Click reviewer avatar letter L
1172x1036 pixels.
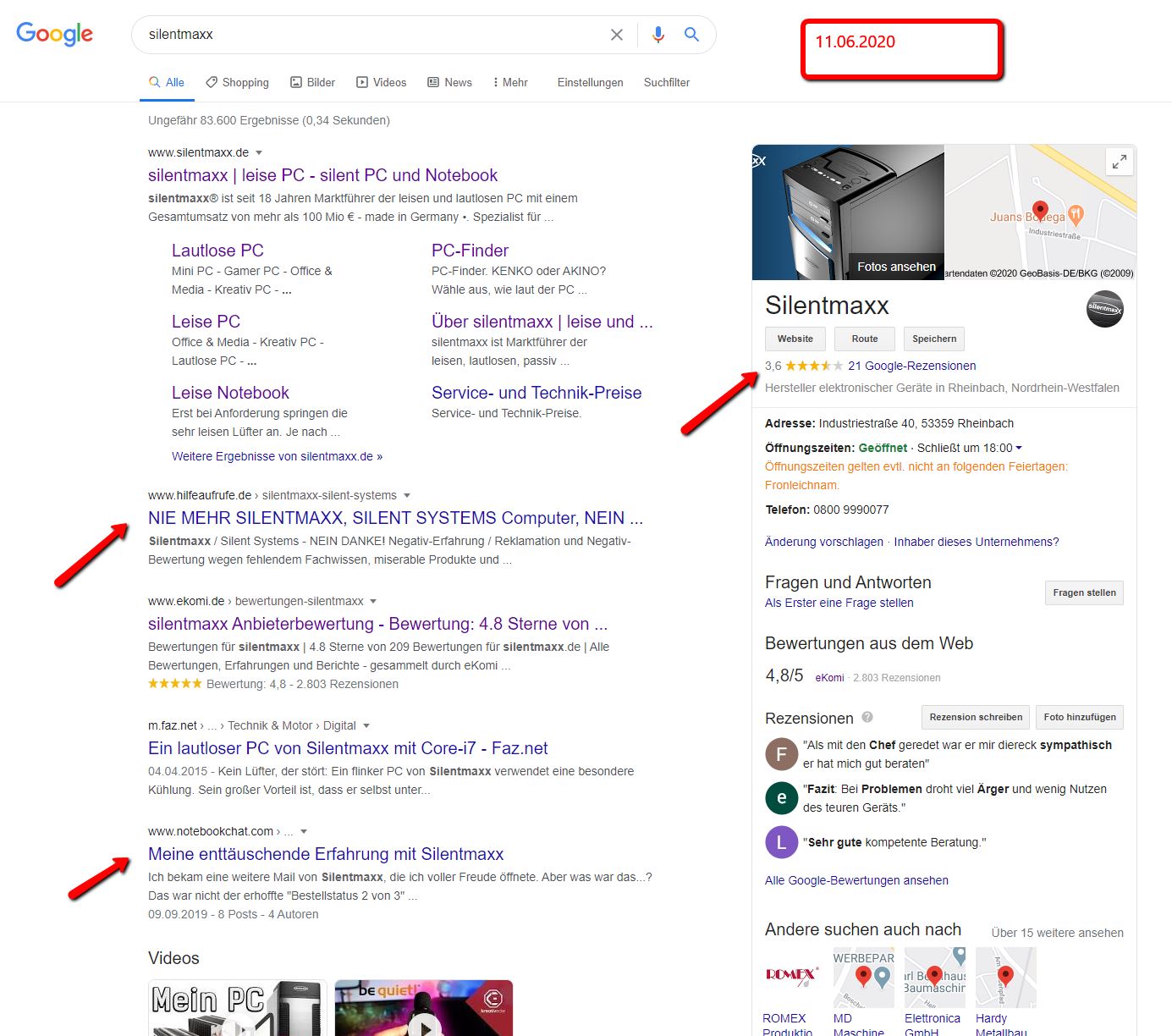pos(782,842)
